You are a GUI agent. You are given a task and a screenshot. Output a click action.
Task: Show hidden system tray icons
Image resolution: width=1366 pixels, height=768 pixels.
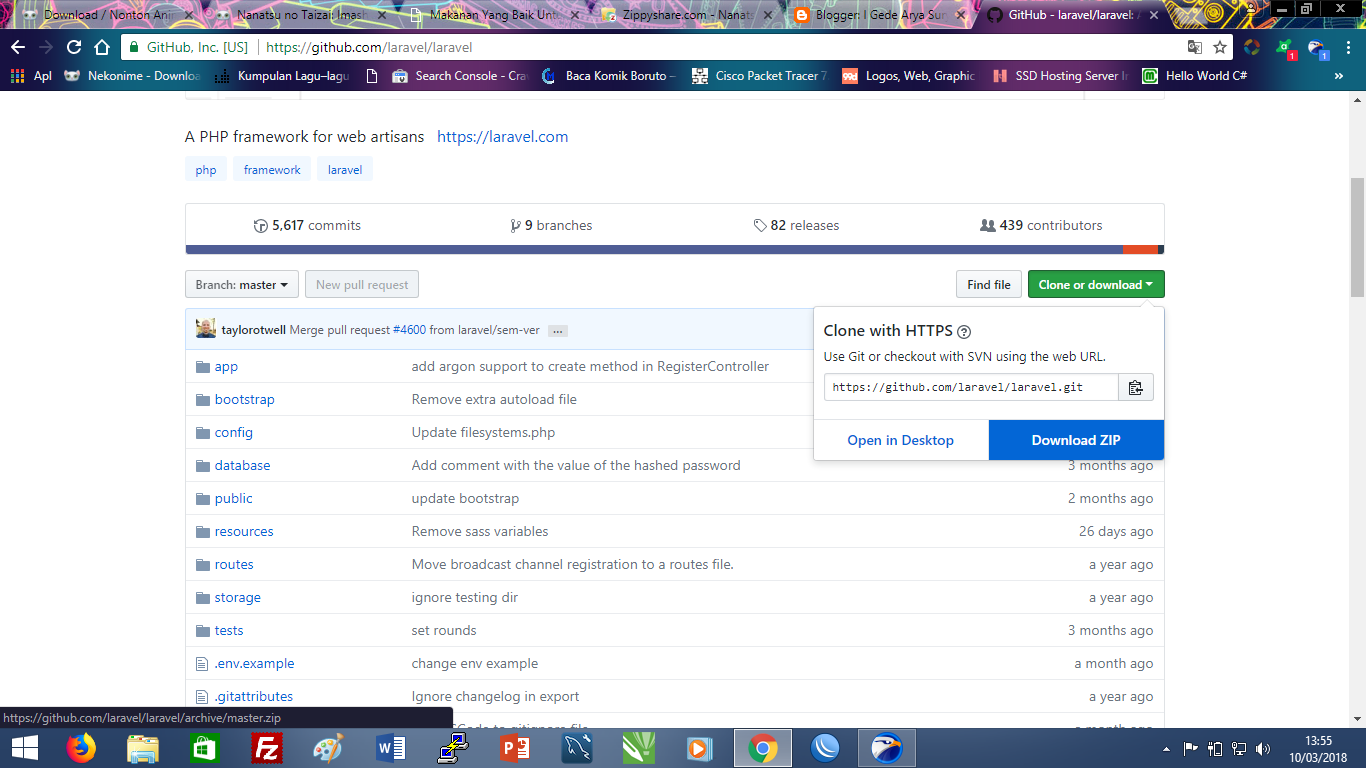click(1166, 748)
